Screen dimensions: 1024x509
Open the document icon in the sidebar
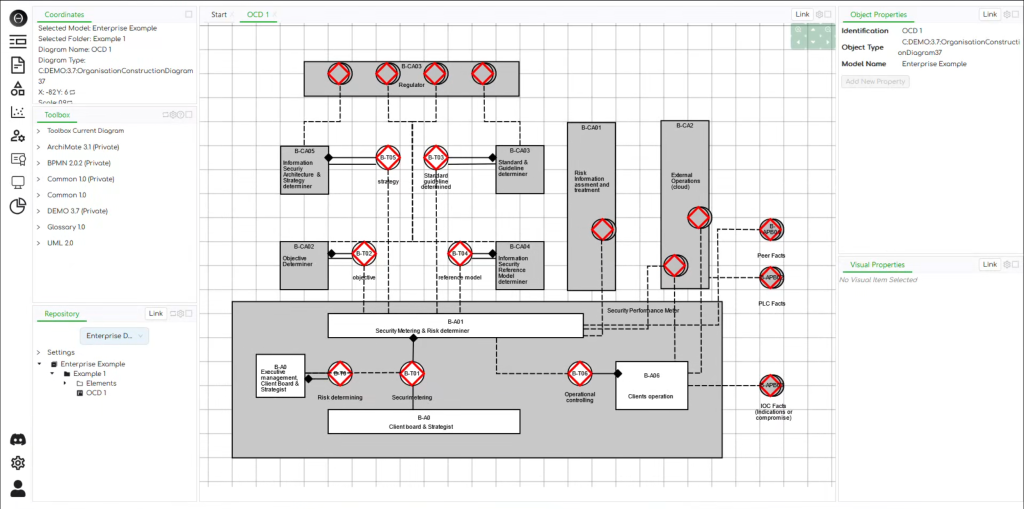tap(17, 65)
